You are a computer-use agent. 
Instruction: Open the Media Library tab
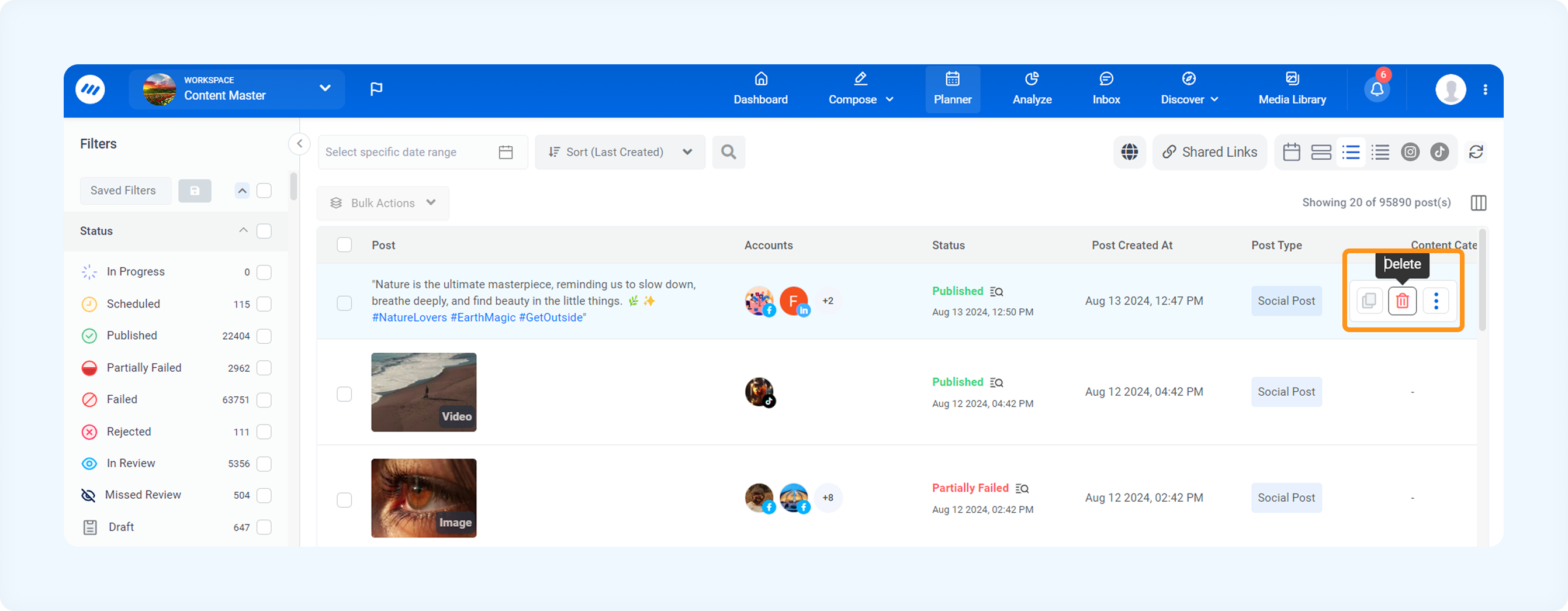tap(1292, 89)
